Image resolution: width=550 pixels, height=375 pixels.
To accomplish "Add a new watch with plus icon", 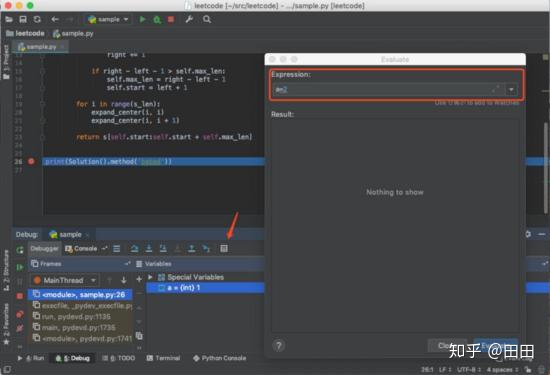I will tap(139, 279).
